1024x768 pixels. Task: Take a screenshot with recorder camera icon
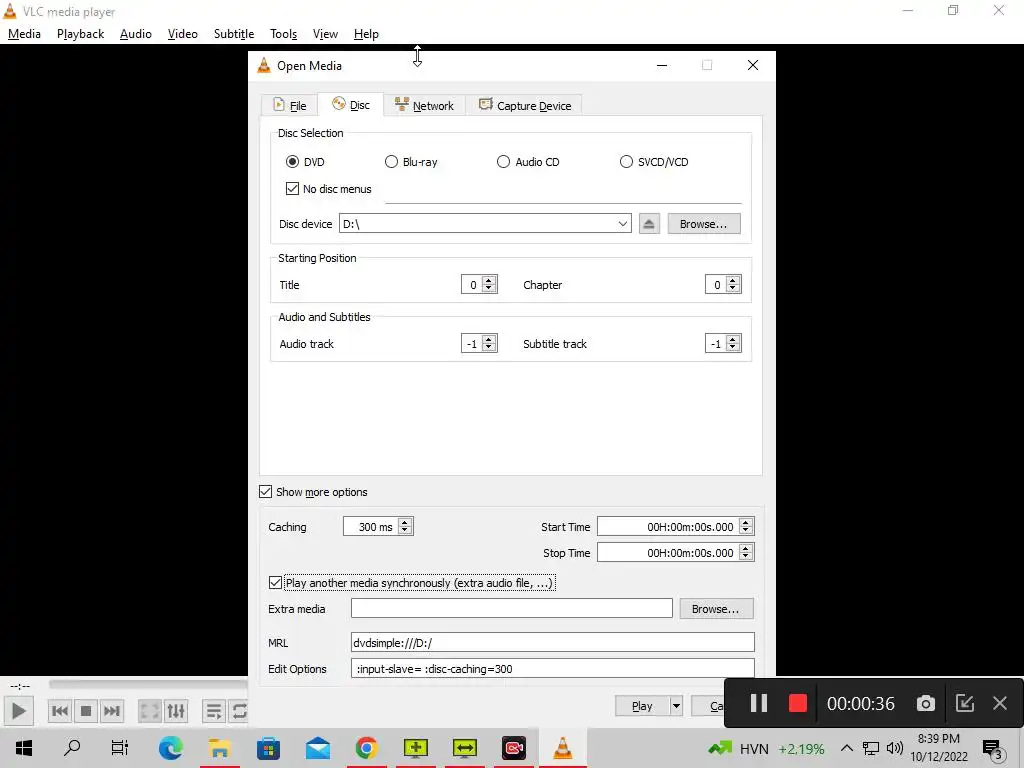pos(925,703)
